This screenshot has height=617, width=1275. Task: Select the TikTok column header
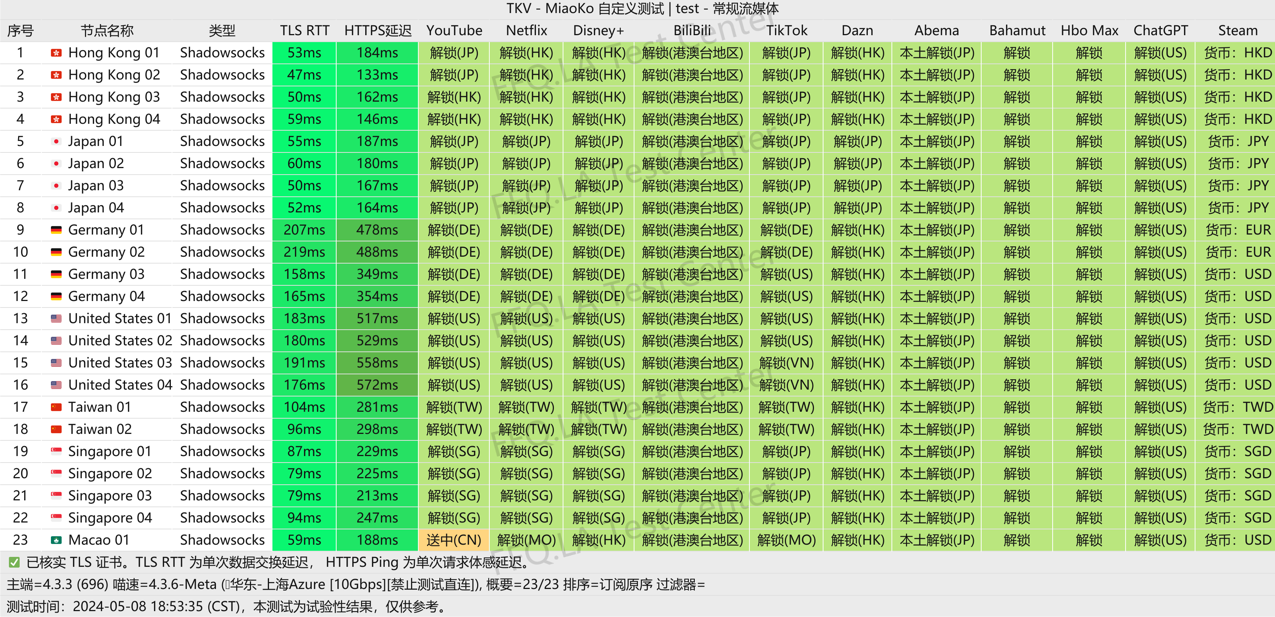tap(786, 31)
